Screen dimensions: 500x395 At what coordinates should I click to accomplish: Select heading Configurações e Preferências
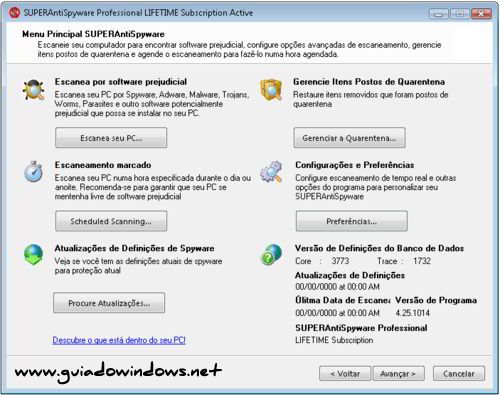[355, 165]
